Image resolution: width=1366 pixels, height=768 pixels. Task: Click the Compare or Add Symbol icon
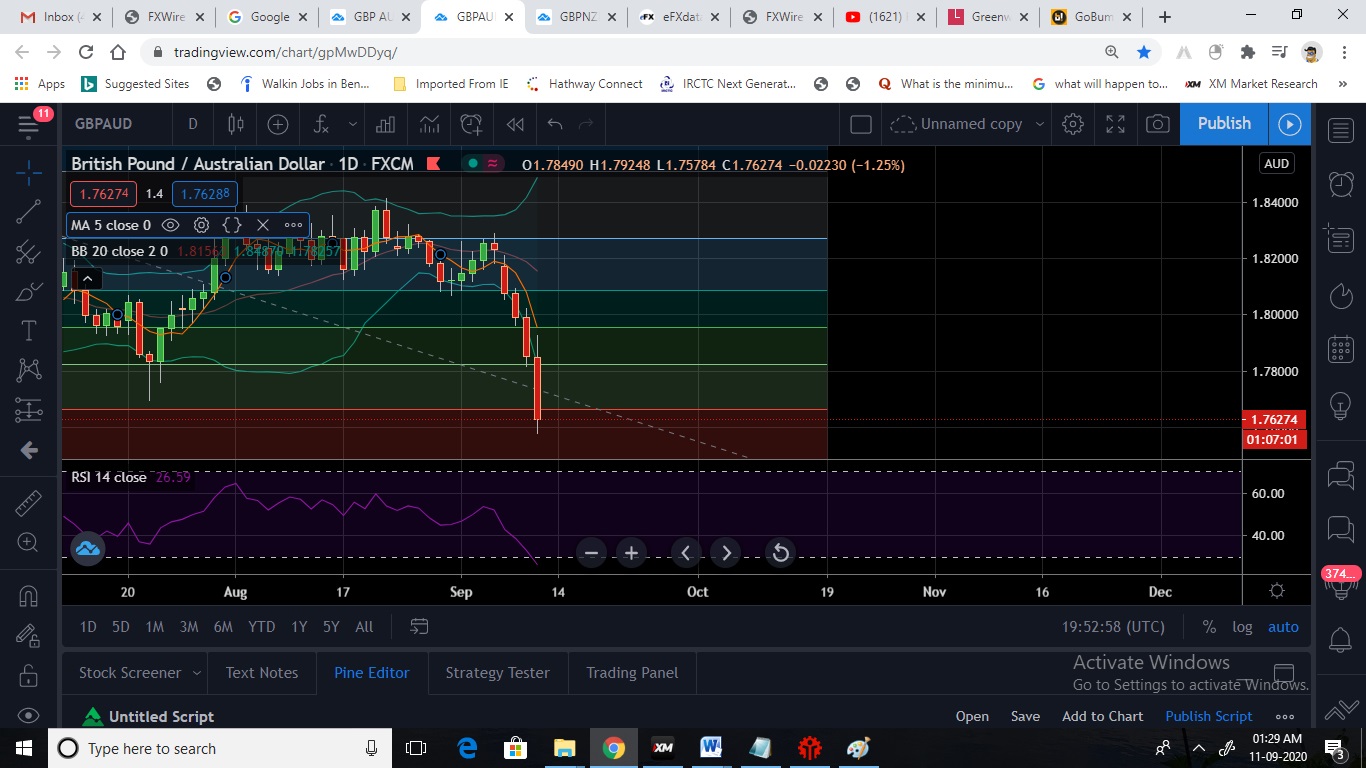pyautogui.click(x=278, y=124)
